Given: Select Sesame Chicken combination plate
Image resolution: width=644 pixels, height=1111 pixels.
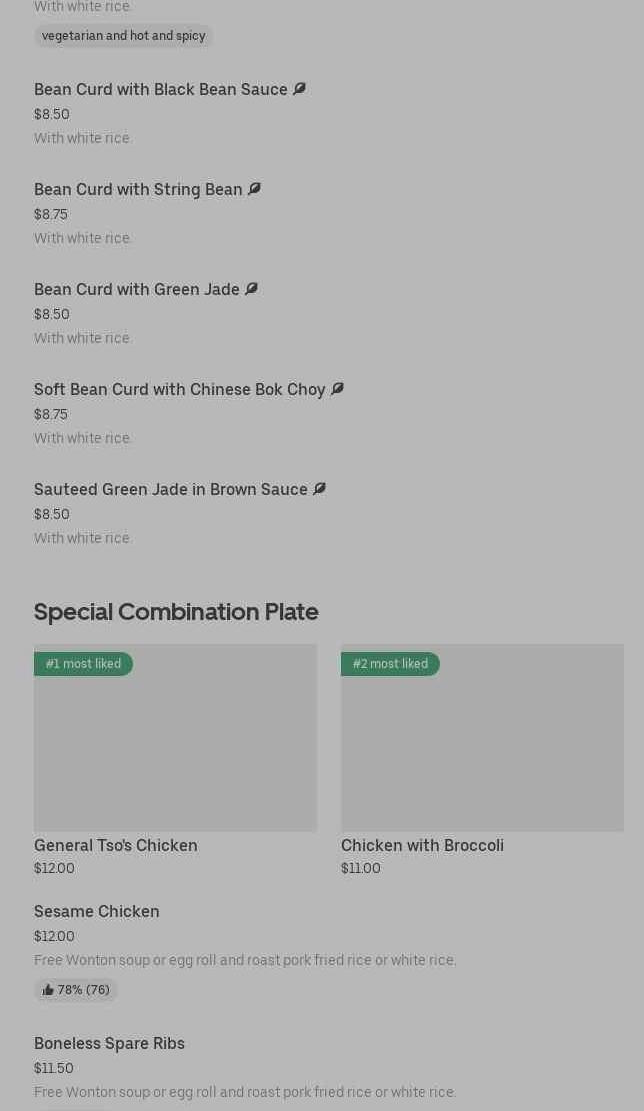Looking at the screenshot, I should pos(97,912).
